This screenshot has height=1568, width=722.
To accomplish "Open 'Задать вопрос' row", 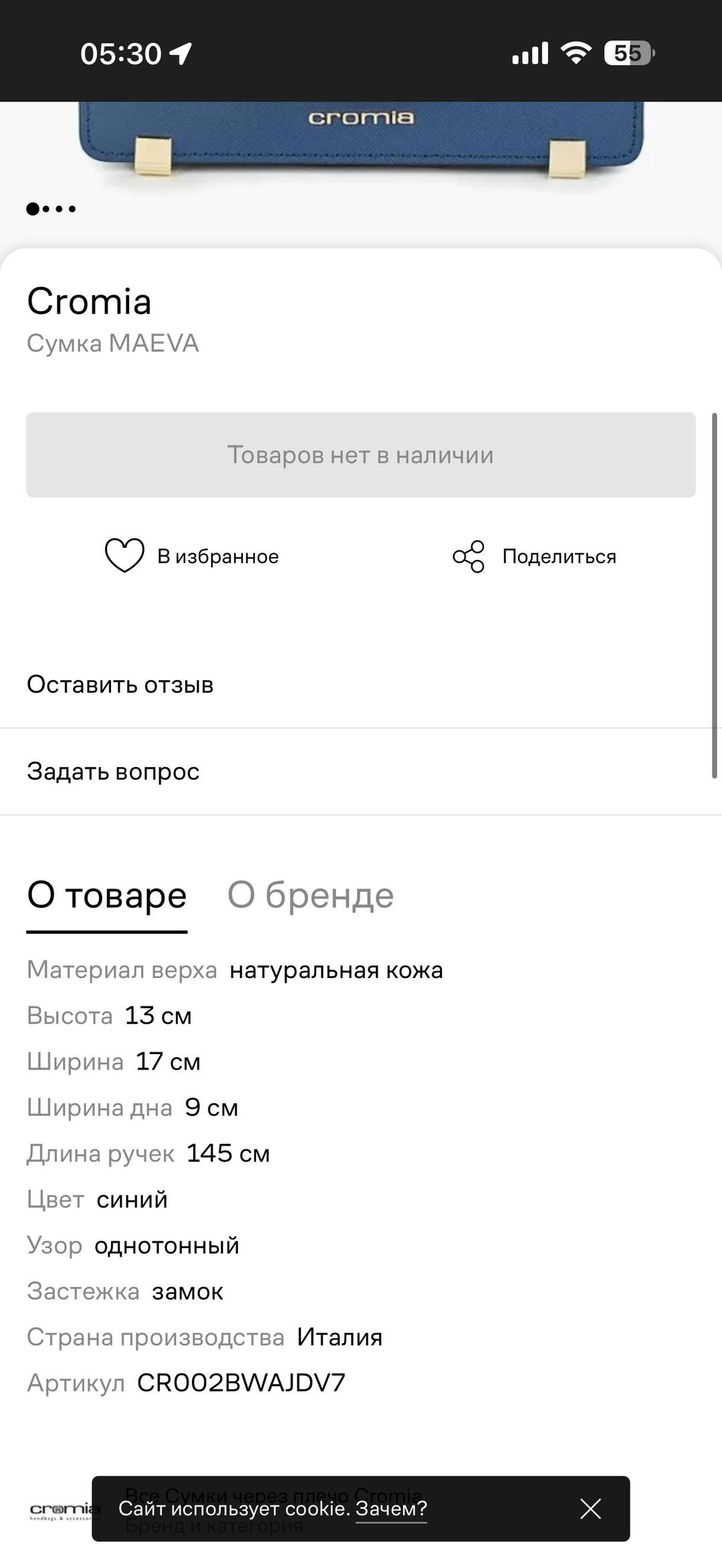I will pos(361,772).
